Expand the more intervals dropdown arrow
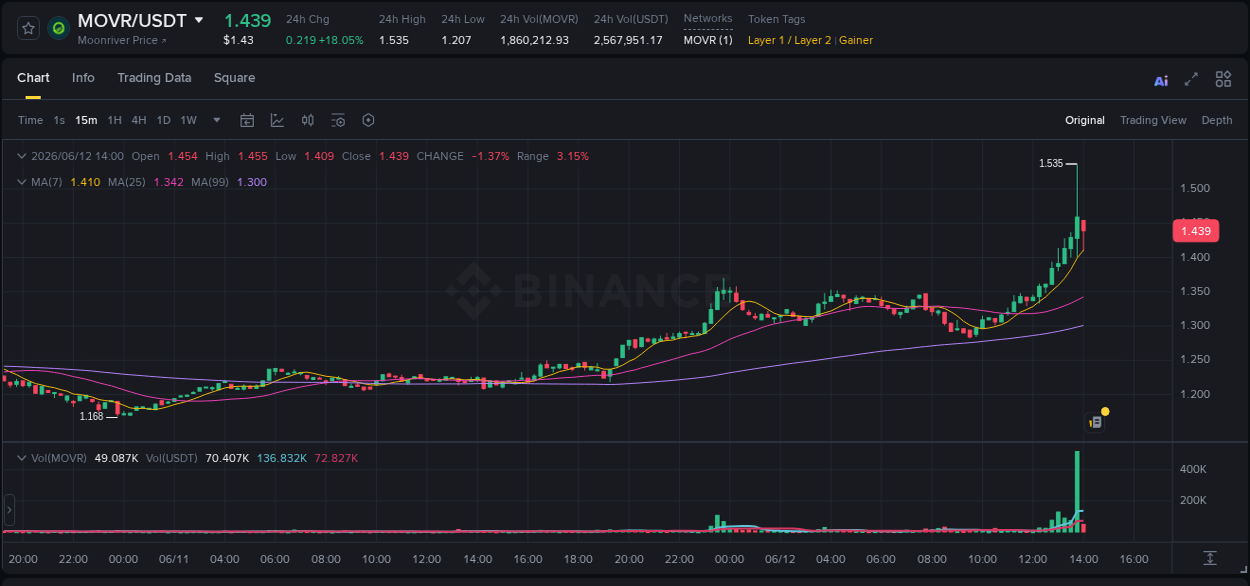 pos(217,120)
